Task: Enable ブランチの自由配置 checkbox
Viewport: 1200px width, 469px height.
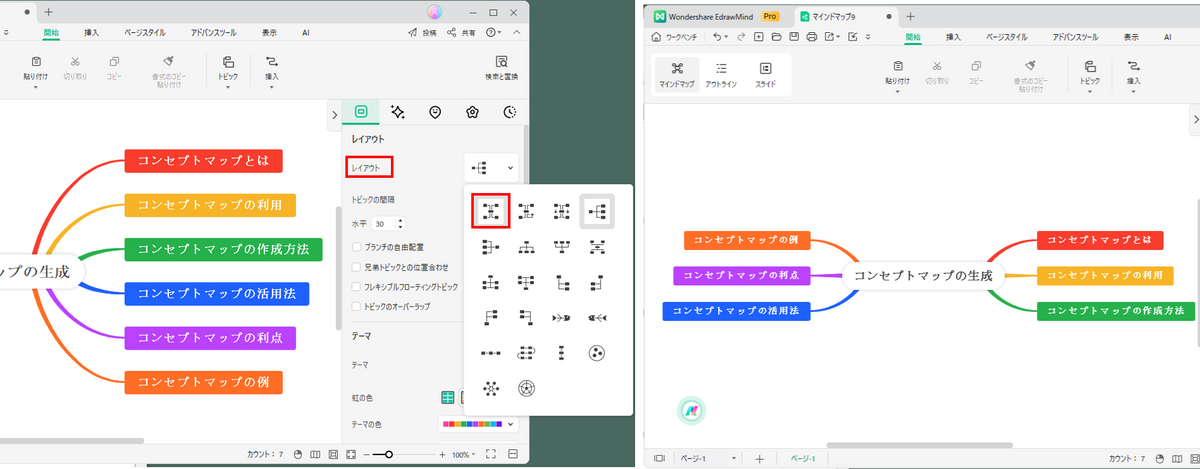Action: point(357,246)
